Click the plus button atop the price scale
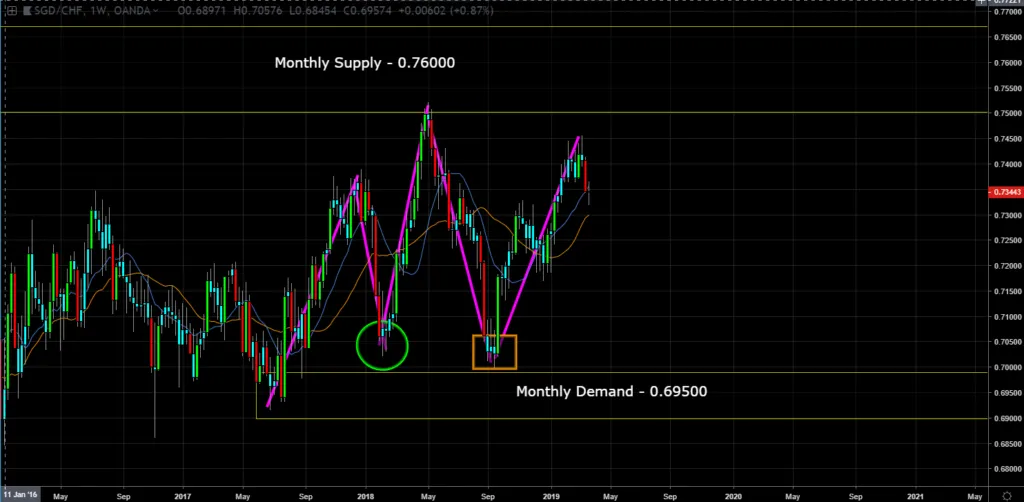The image size is (1024, 502). (x=981, y=2)
